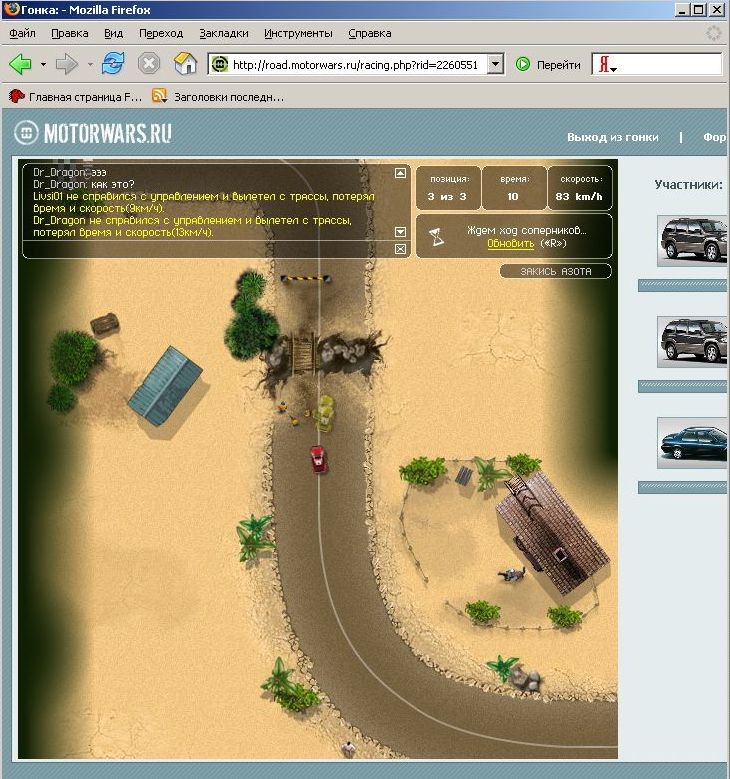
Task: Click the partially visible Фор forum link
Action: pyautogui.click(x=714, y=137)
